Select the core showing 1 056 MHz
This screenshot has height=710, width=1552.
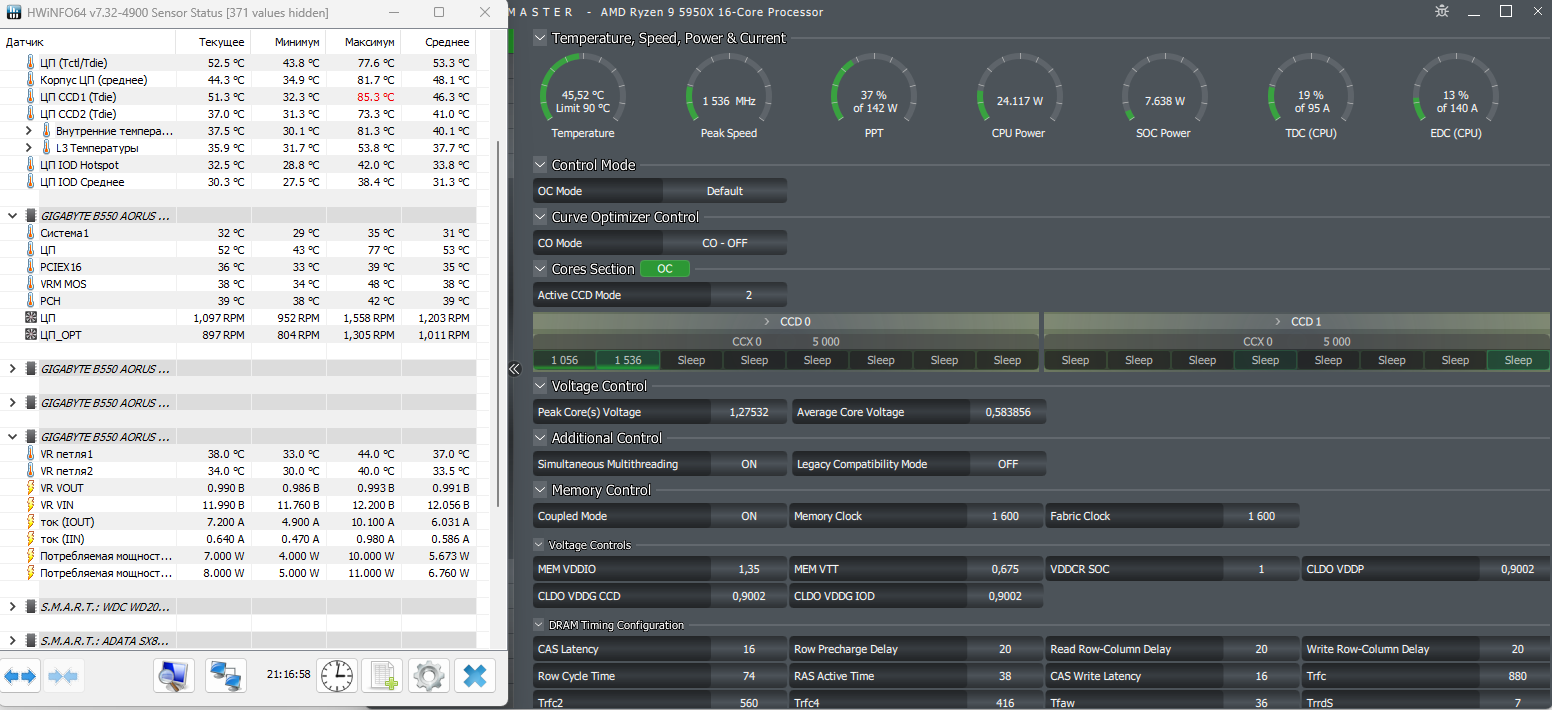pos(564,360)
